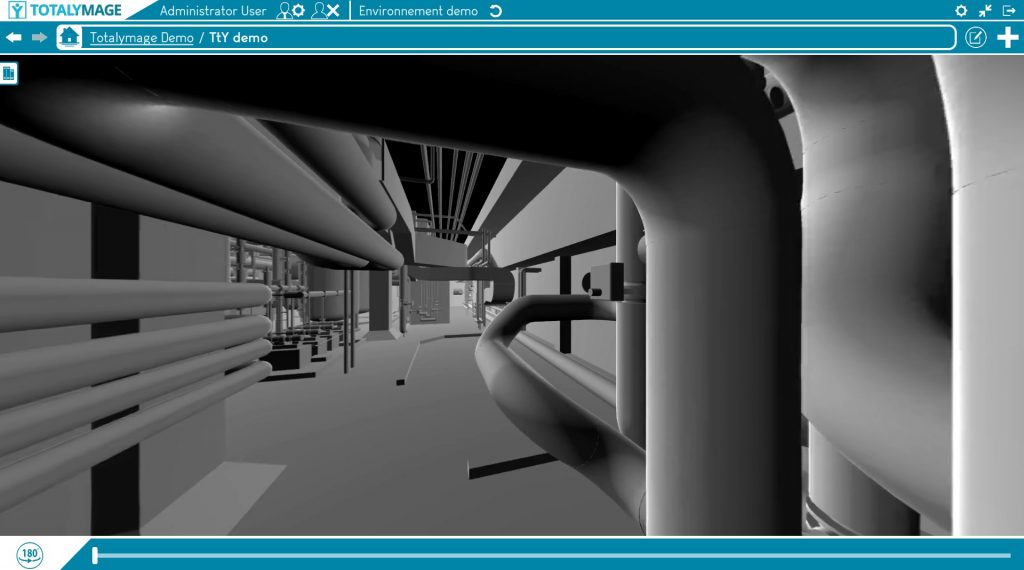The height and width of the screenshot is (570, 1024).
Task: Click the timeline slider handle
Action: click(95, 556)
